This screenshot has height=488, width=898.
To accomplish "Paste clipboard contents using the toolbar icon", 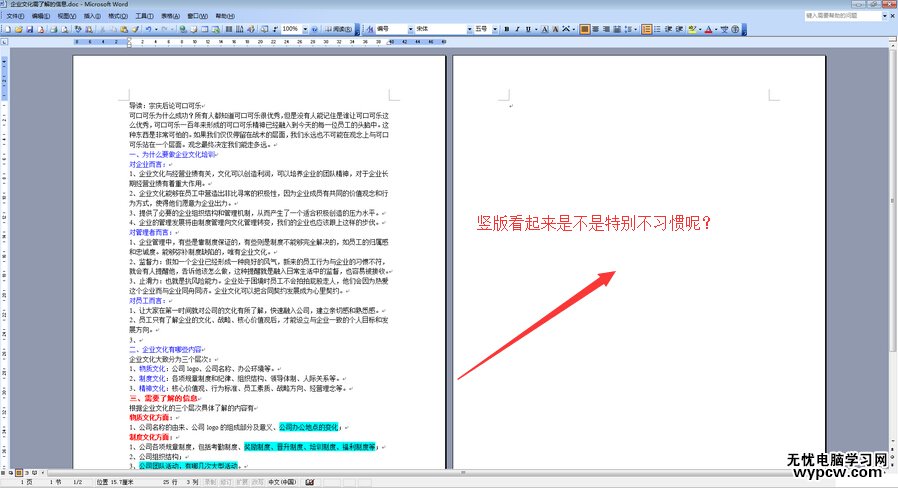I will [124, 29].
